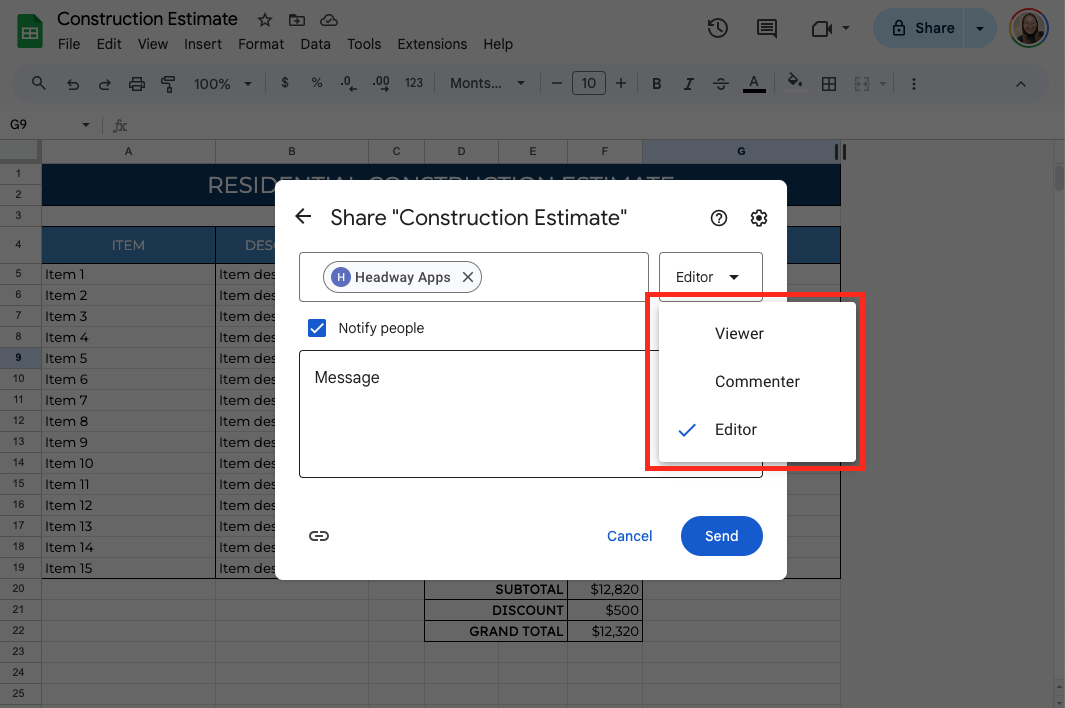Open the text color picker
The width and height of the screenshot is (1065, 708).
pyautogui.click(x=754, y=84)
